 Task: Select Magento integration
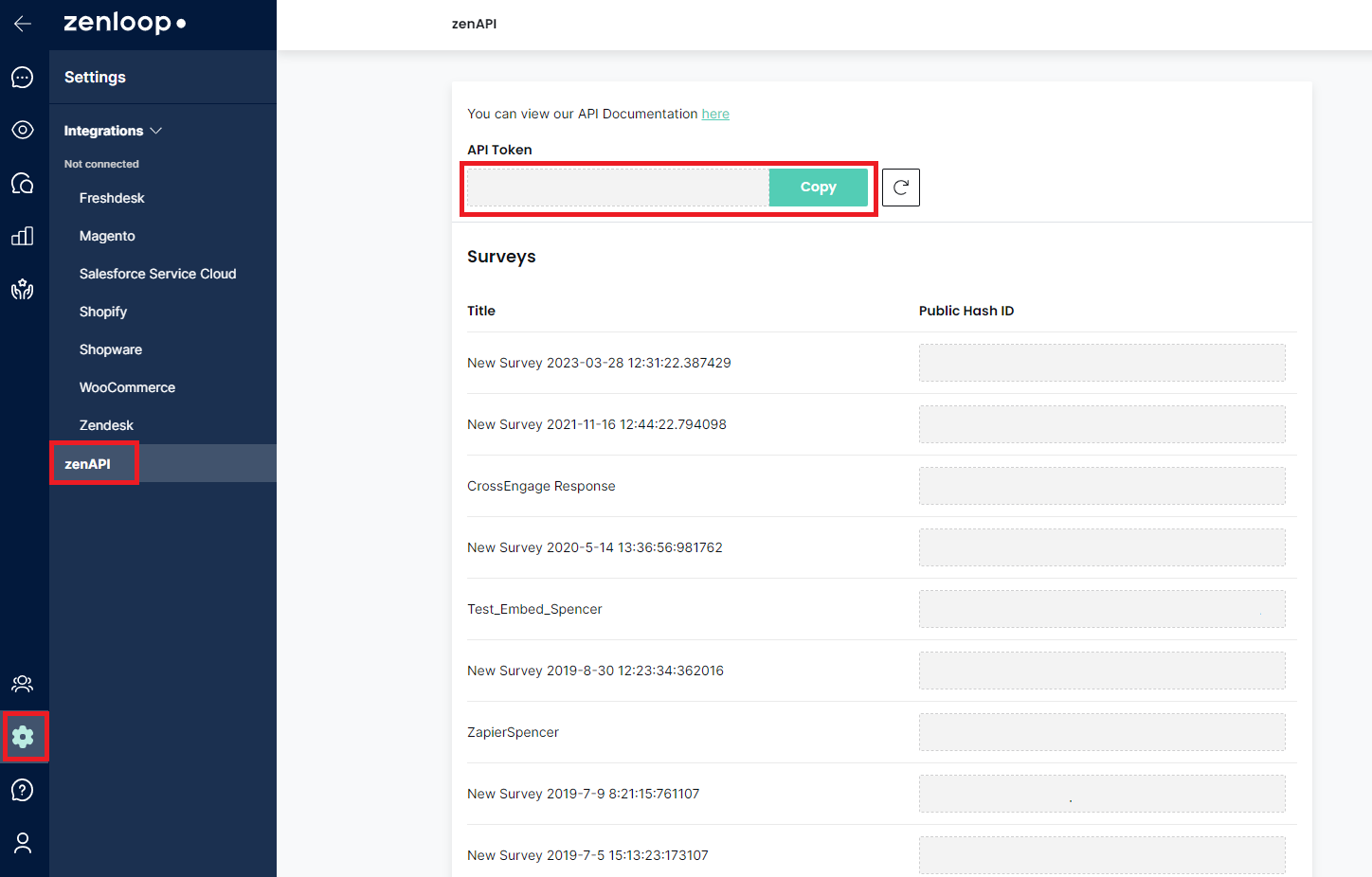click(x=107, y=236)
